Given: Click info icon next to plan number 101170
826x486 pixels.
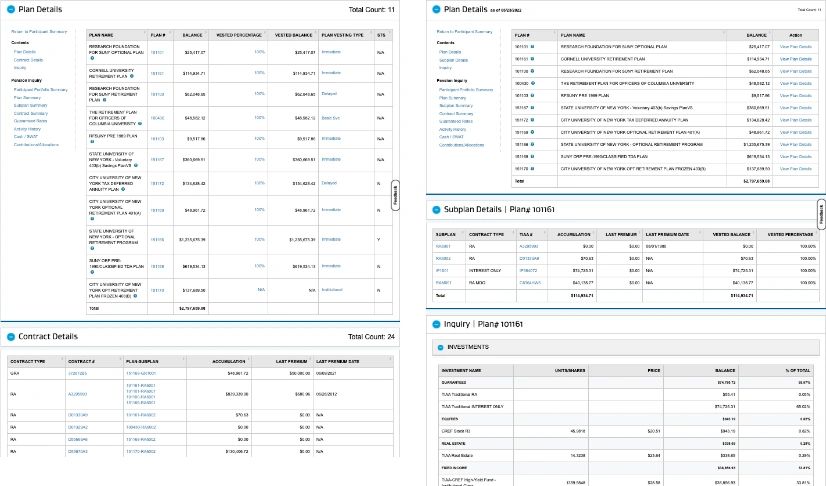Looking at the screenshot, I should 531,168.
